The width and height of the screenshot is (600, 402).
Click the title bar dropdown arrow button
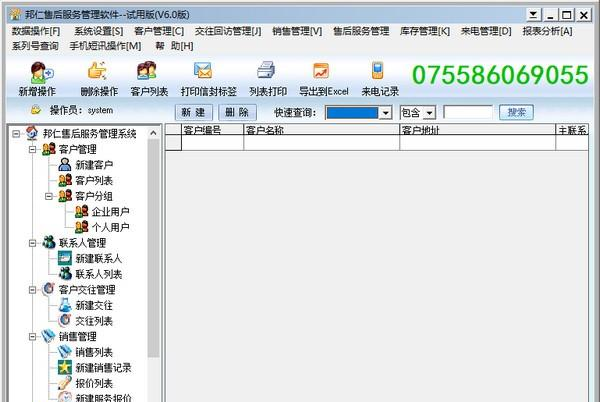[x=533, y=15]
